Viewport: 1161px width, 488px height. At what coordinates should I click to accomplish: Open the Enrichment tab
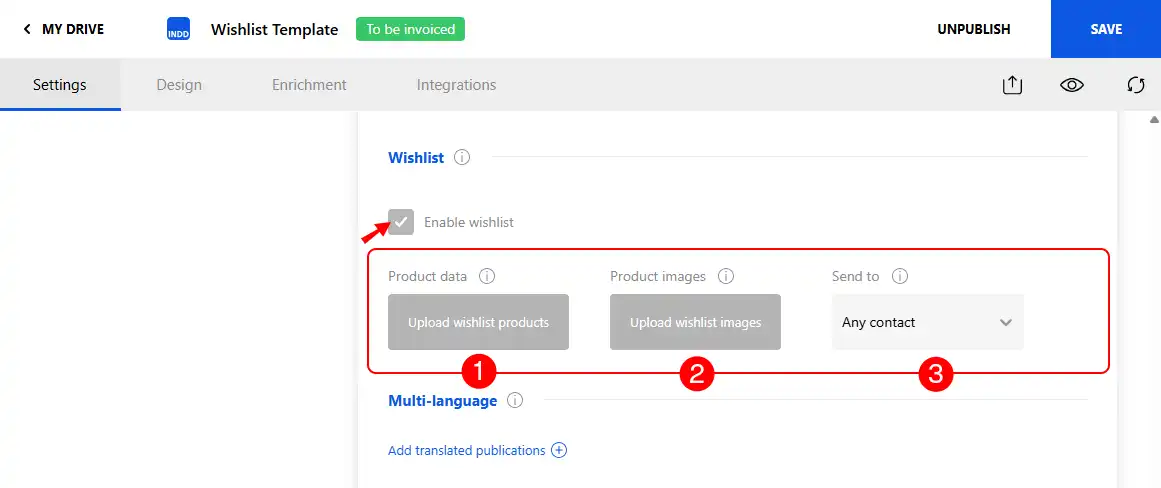[310, 84]
